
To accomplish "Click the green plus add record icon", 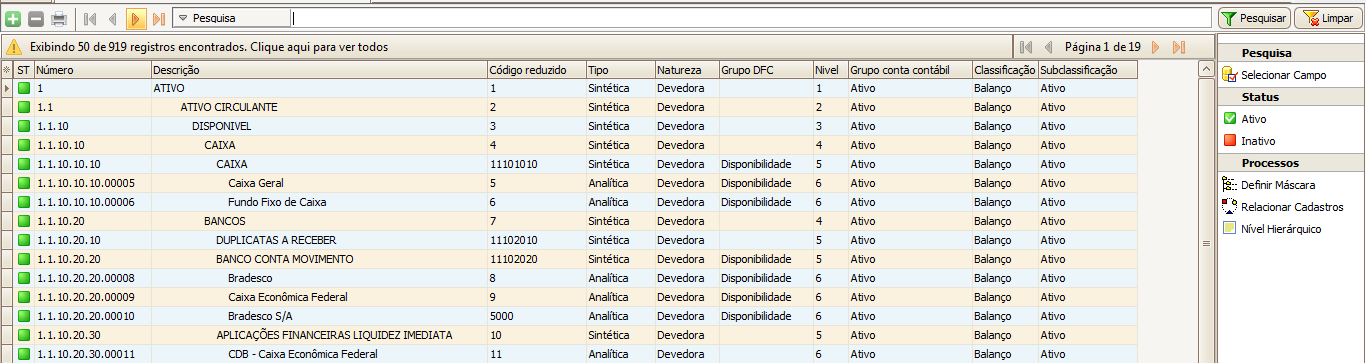I will click(x=12, y=18).
